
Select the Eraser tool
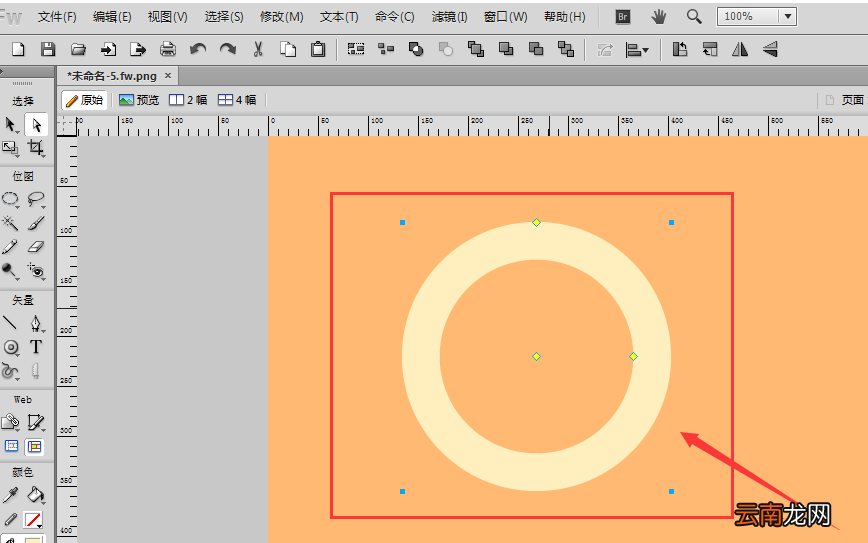point(35,247)
